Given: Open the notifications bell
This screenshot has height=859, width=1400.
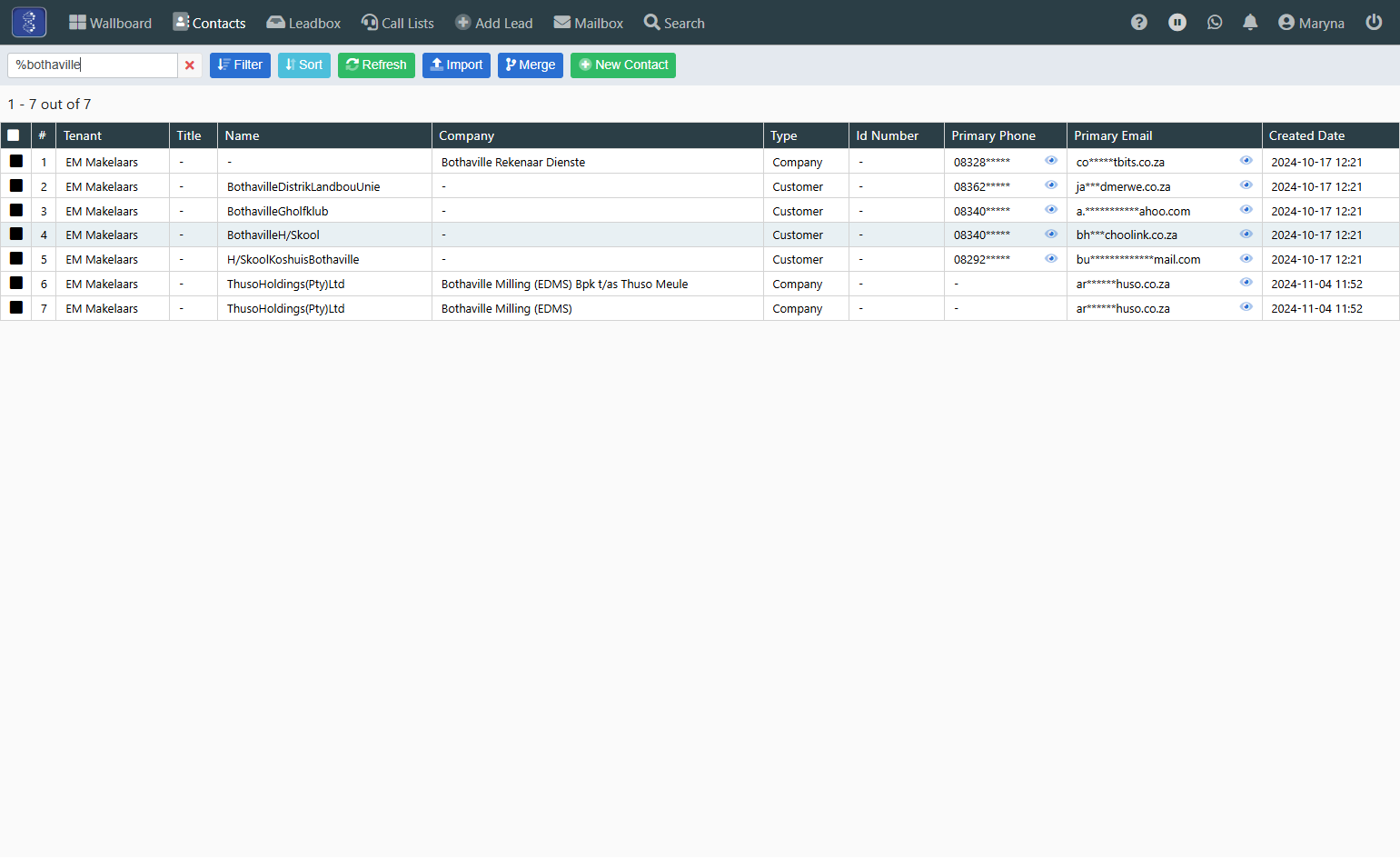Looking at the screenshot, I should click(1250, 23).
